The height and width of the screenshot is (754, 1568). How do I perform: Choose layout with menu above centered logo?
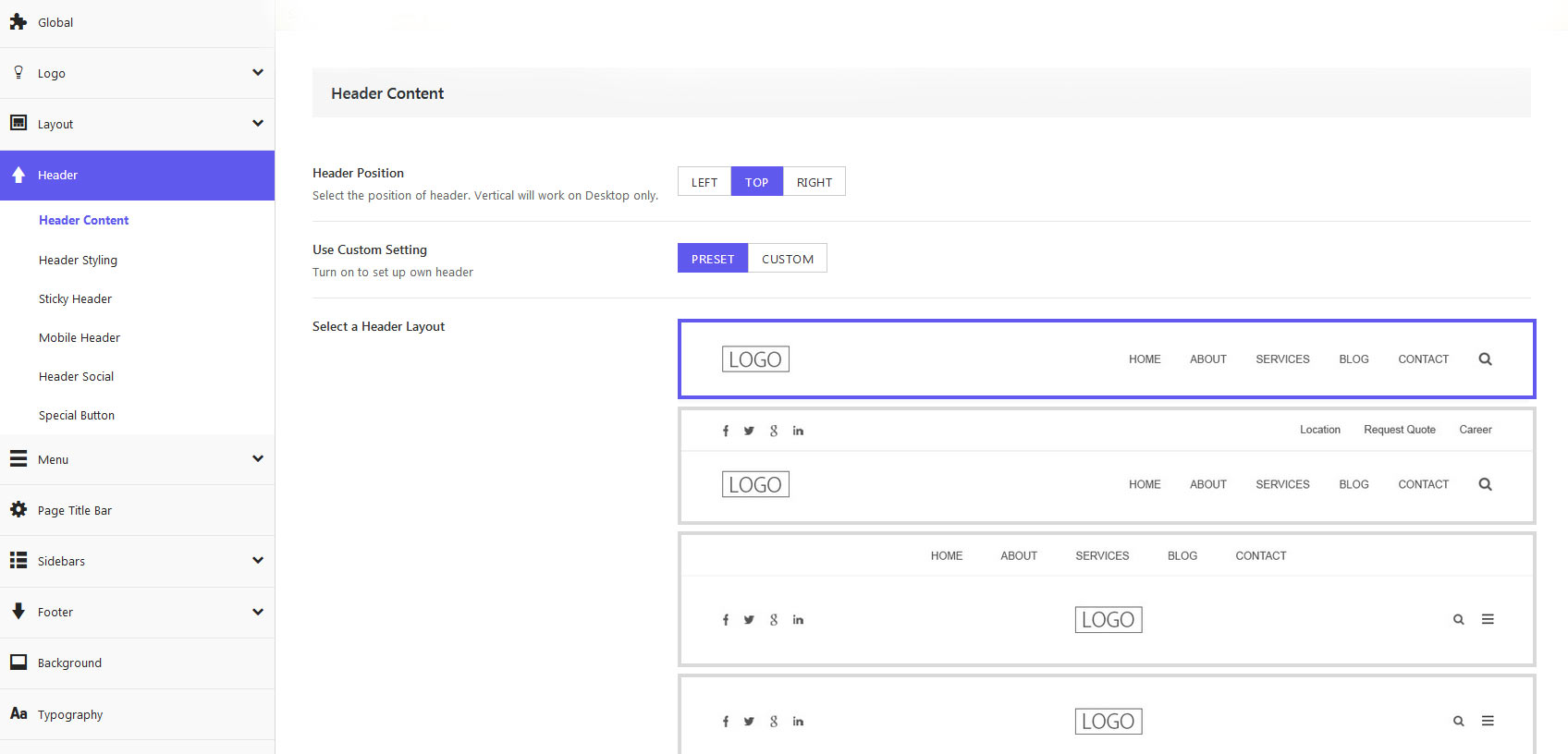coord(1106,599)
